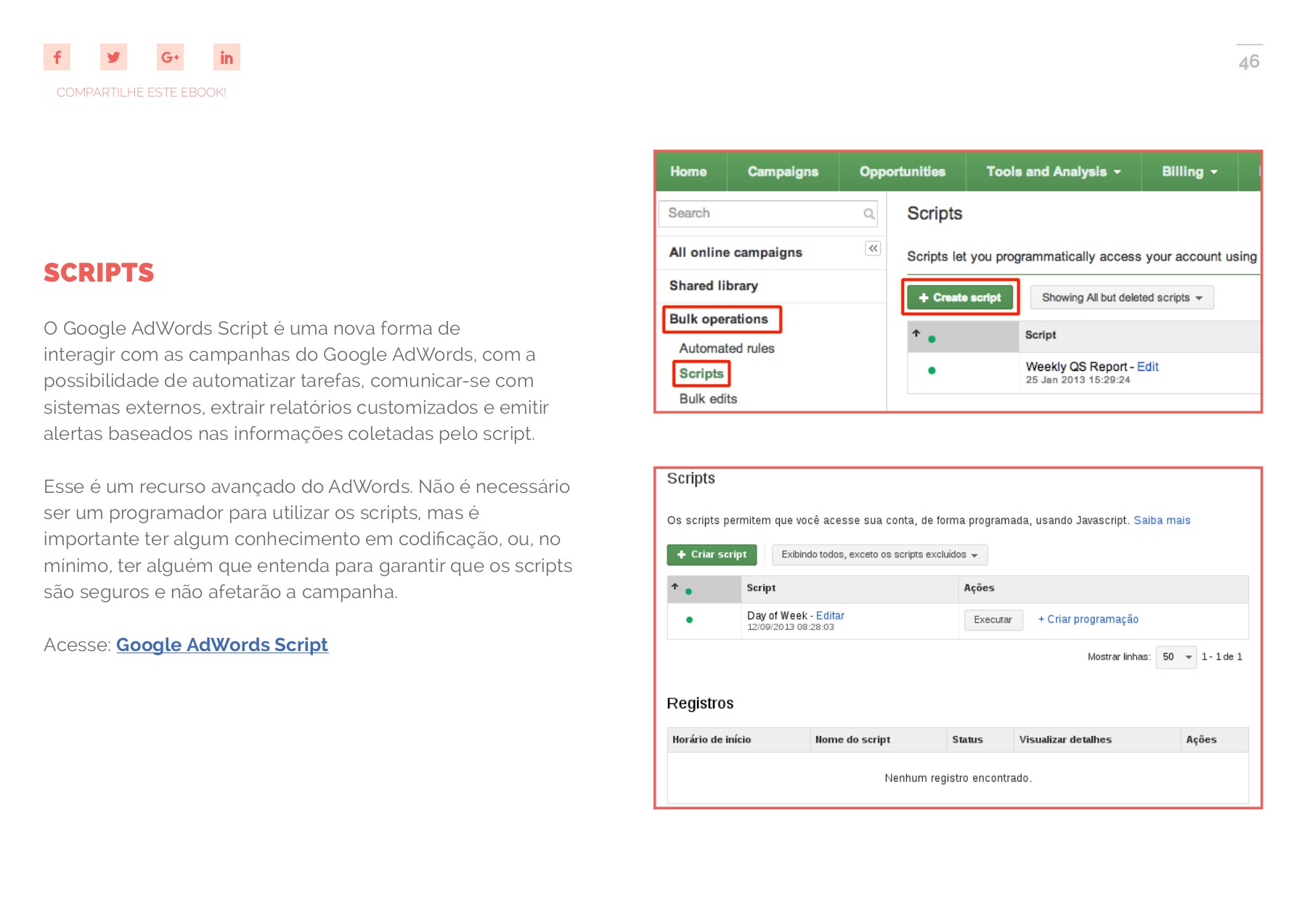The width and height of the screenshot is (1307, 924).
Task: Open the Showing All but deleted scripts dropdown
Action: [x=1120, y=297]
